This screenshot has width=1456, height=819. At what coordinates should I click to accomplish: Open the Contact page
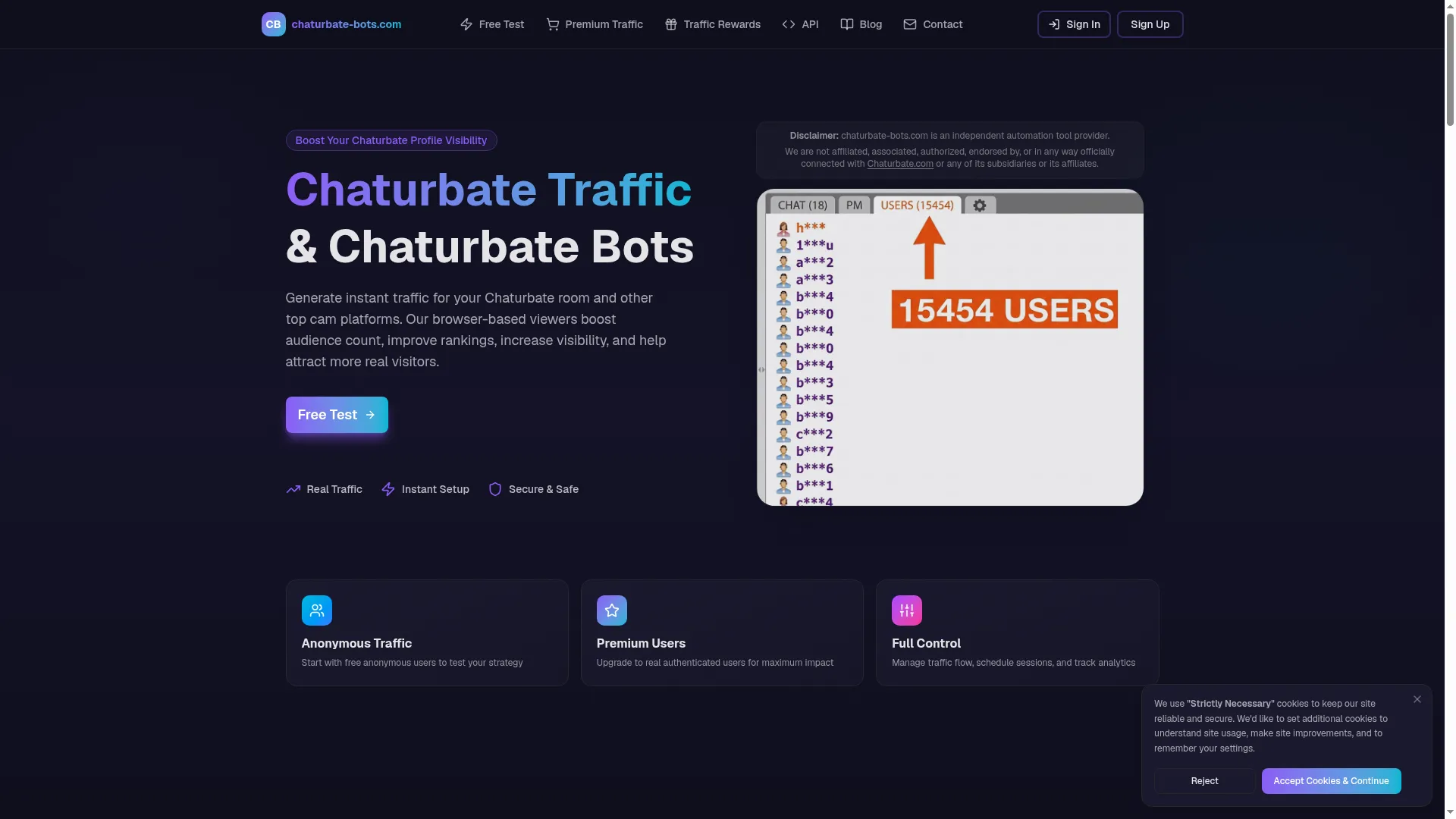click(x=933, y=24)
